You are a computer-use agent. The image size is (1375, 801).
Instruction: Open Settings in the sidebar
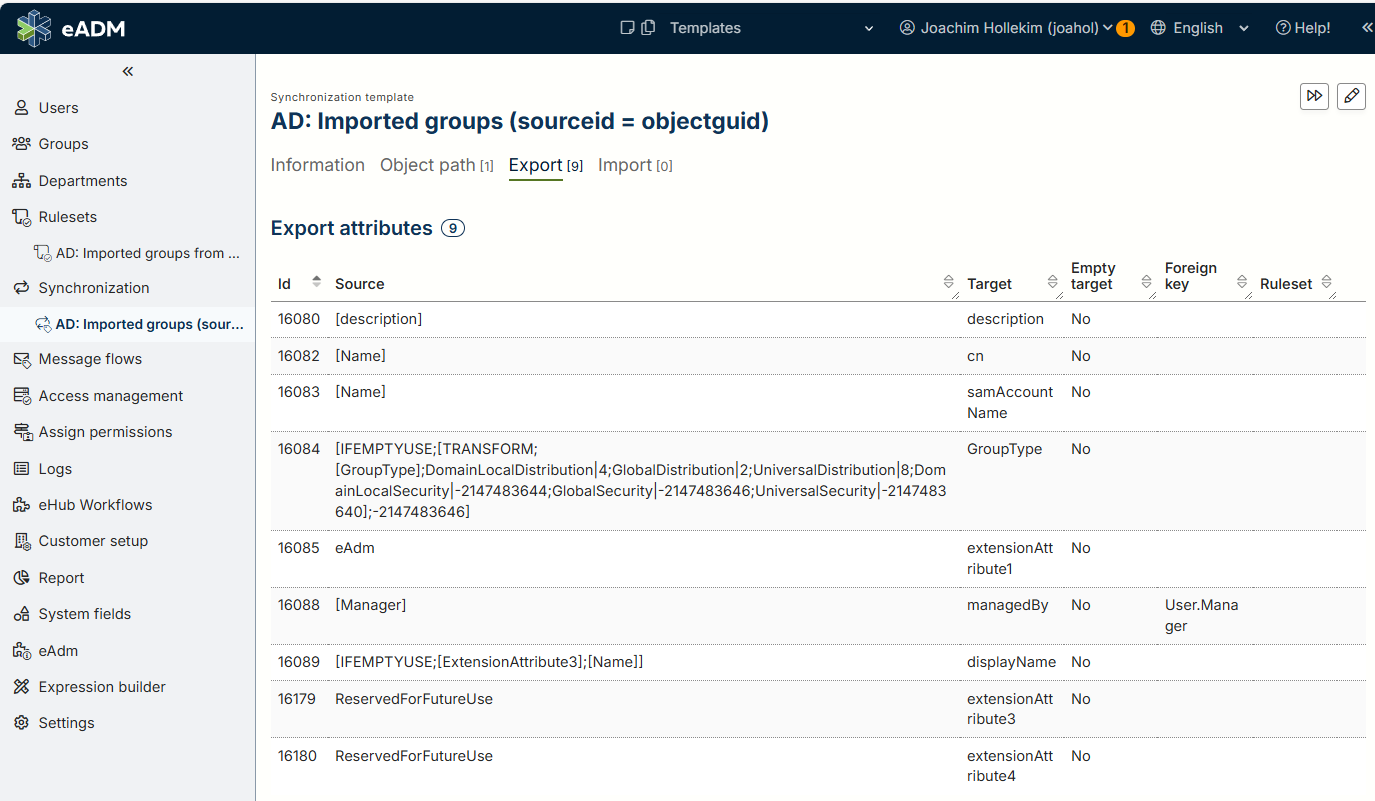point(66,723)
